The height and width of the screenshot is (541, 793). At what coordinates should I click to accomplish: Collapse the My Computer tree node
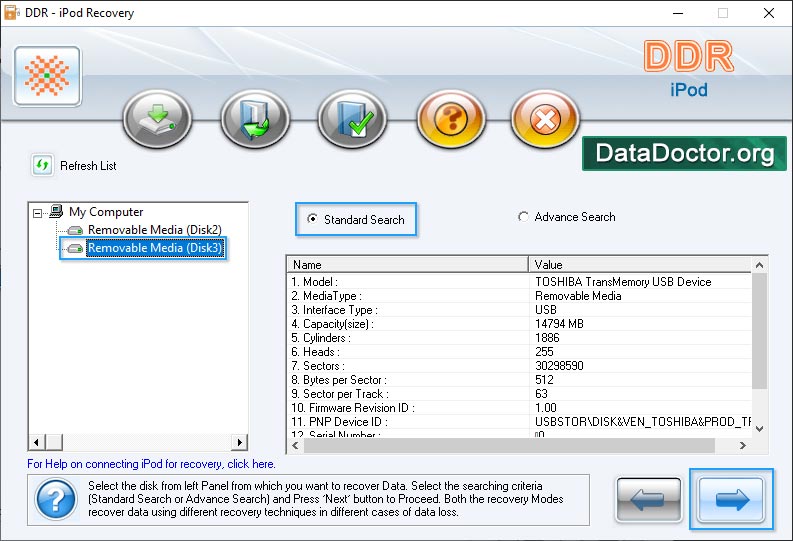click(x=38, y=212)
